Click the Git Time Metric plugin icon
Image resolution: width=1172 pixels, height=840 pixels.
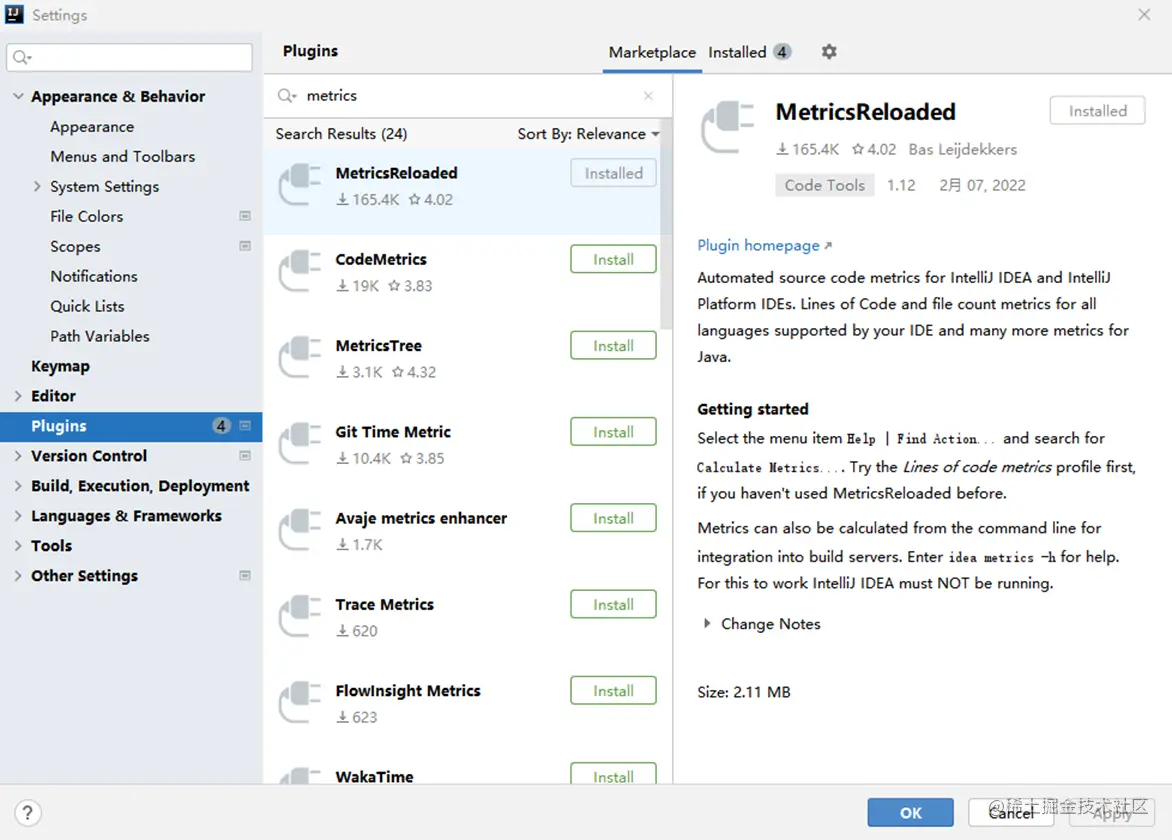(300, 443)
